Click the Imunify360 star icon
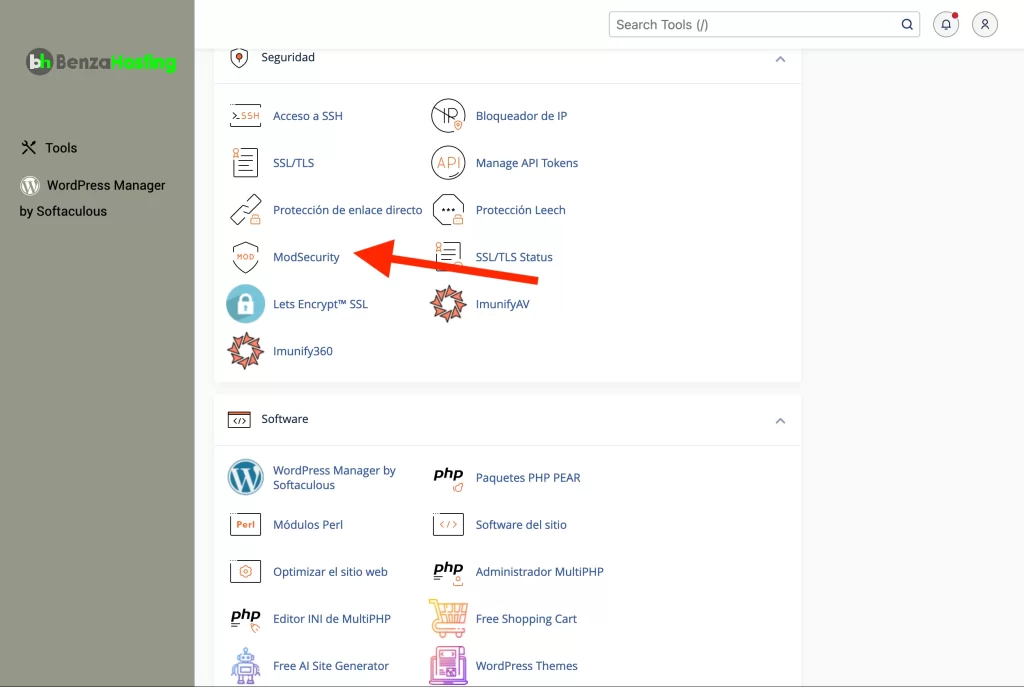The image size is (1024, 687). click(x=246, y=351)
